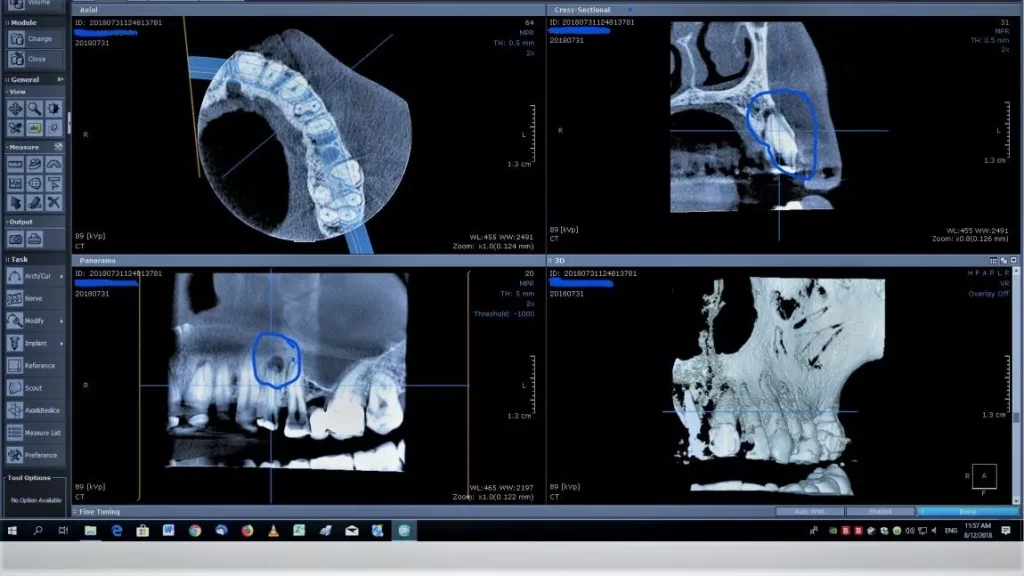Viewport: 1024px width, 576px height.
Task: Select the angle protractor measurement tool
Action: (x=55, y=163)
